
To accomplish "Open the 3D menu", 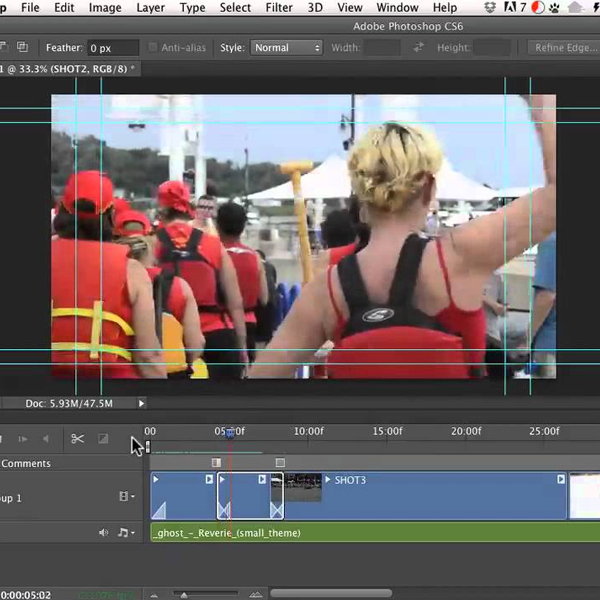I will point(315,8).
